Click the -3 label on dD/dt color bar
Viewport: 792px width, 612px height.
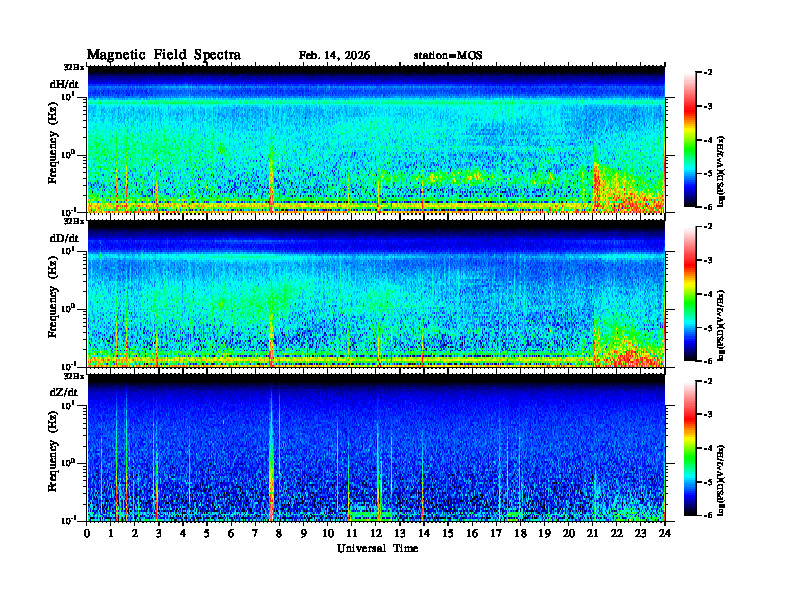click(708, 261)
